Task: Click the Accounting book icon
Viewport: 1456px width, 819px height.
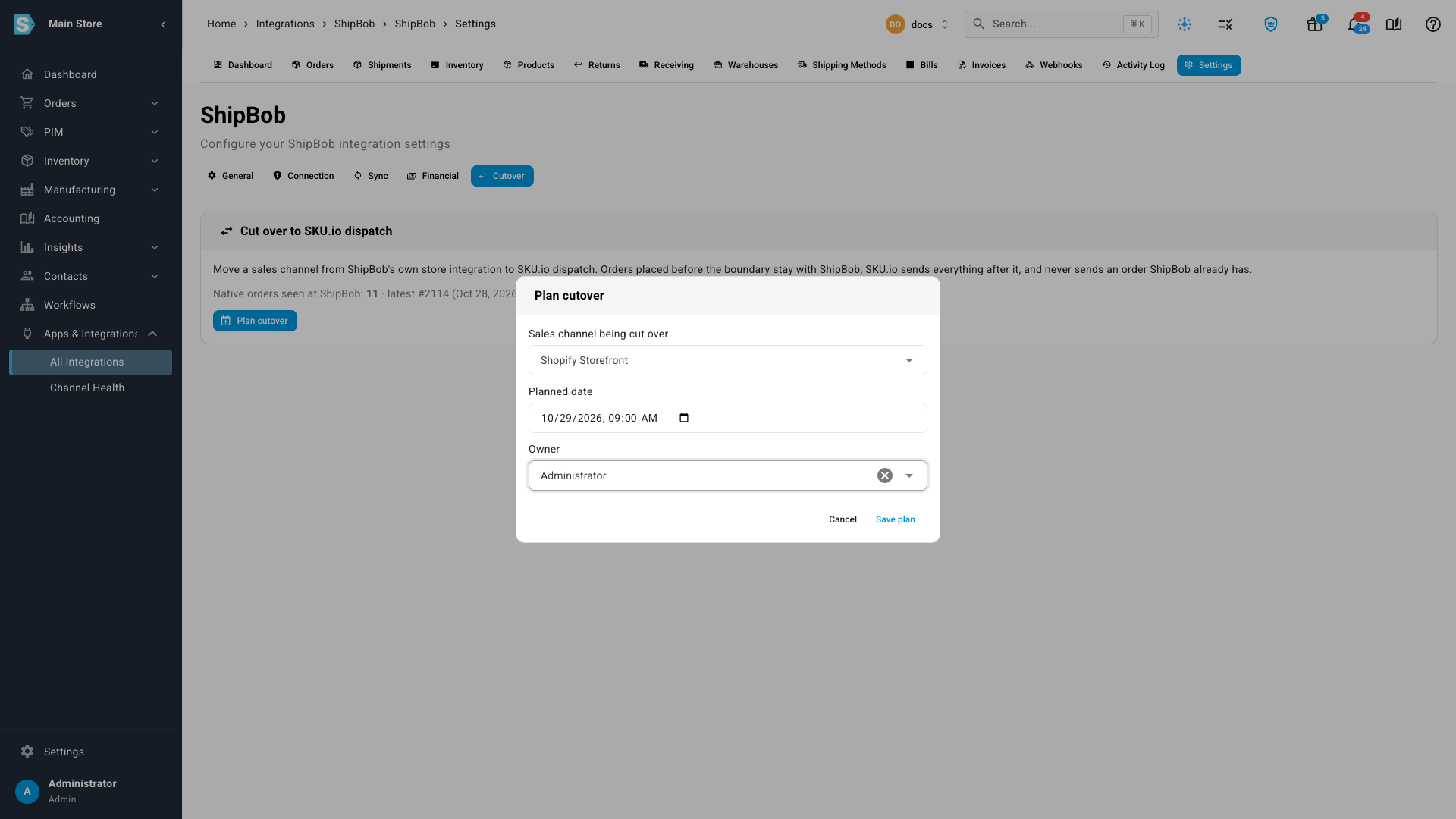Action: click(27, 218)
